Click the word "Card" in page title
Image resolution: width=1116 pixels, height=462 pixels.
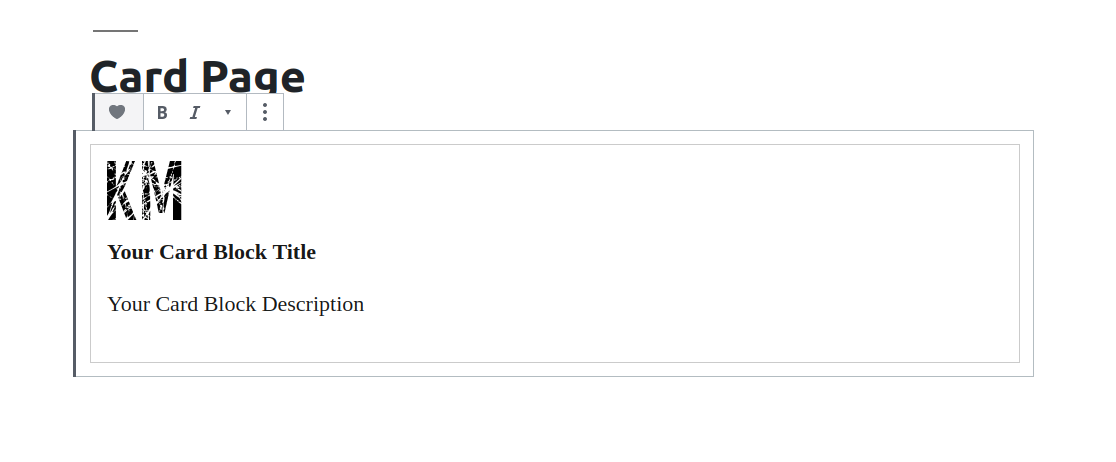tap(138, 76)
